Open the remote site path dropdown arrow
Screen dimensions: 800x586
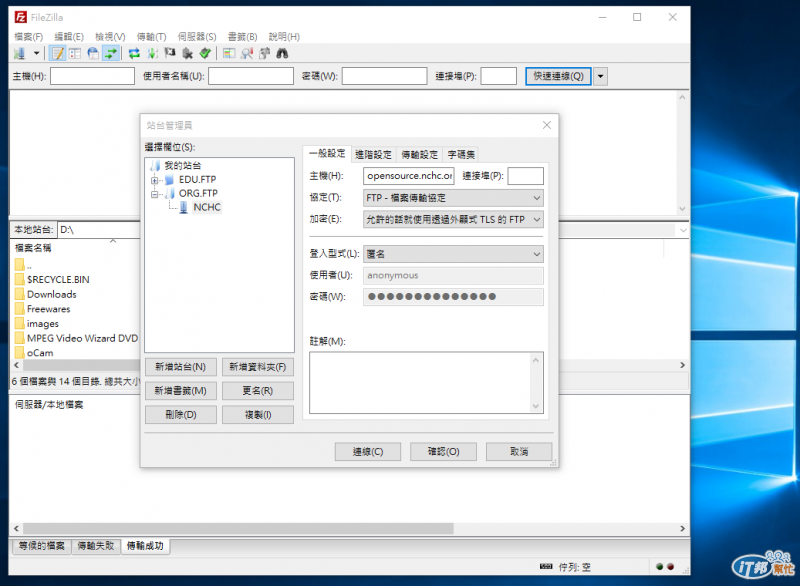point(683,231)
